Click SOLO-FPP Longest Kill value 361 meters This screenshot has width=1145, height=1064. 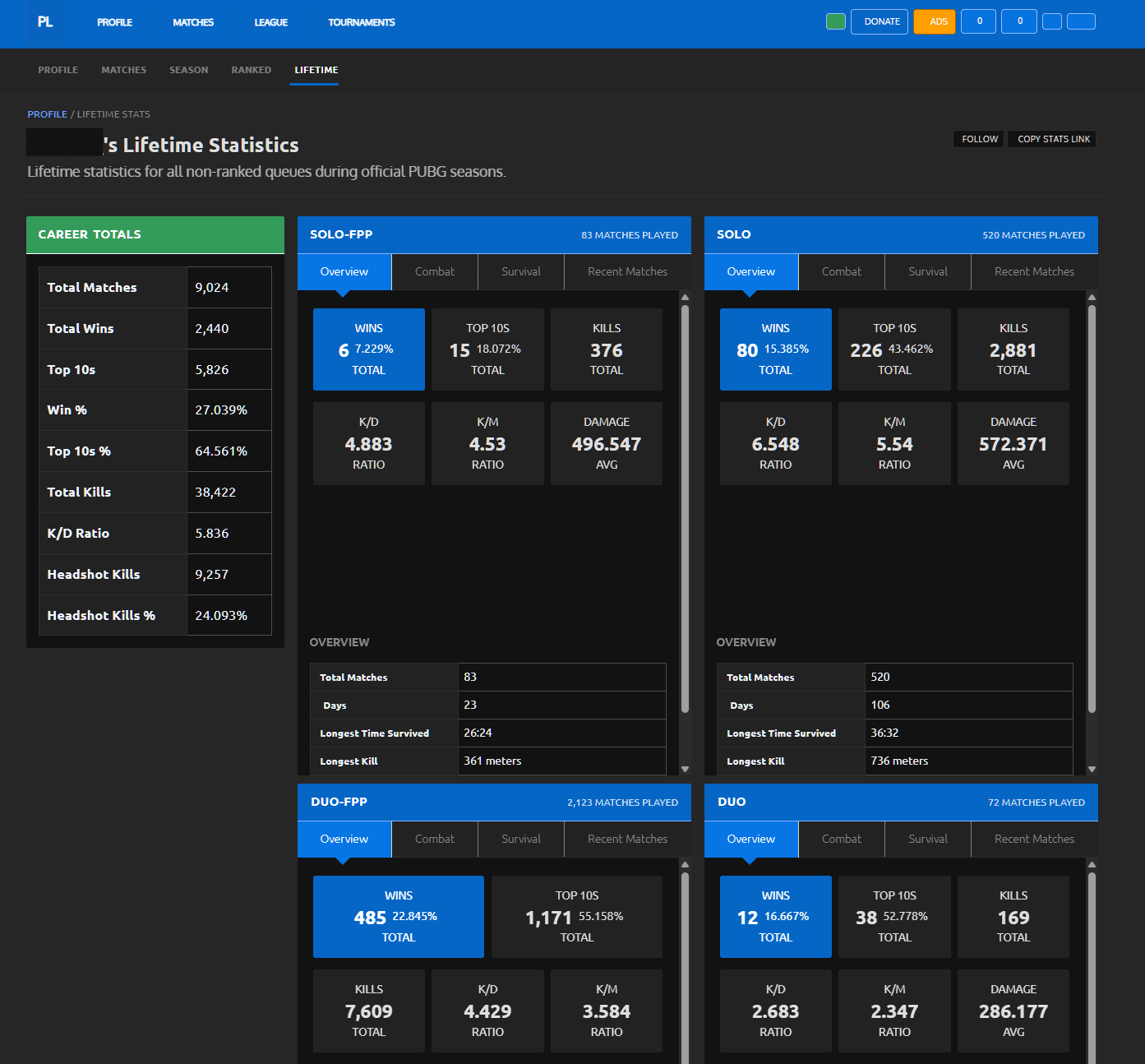[x=492, y=761]
